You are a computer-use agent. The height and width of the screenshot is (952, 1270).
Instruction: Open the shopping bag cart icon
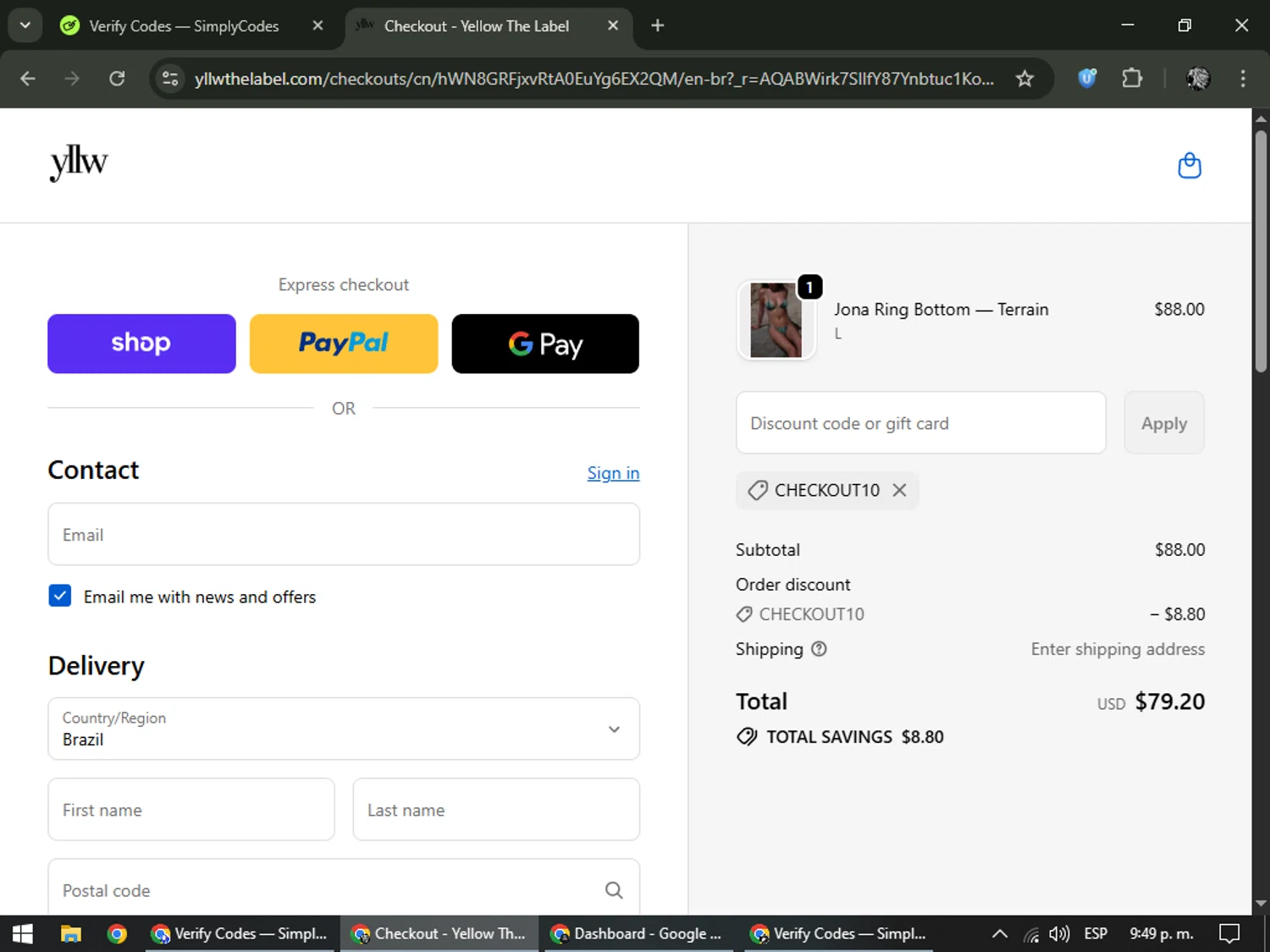1190,166
